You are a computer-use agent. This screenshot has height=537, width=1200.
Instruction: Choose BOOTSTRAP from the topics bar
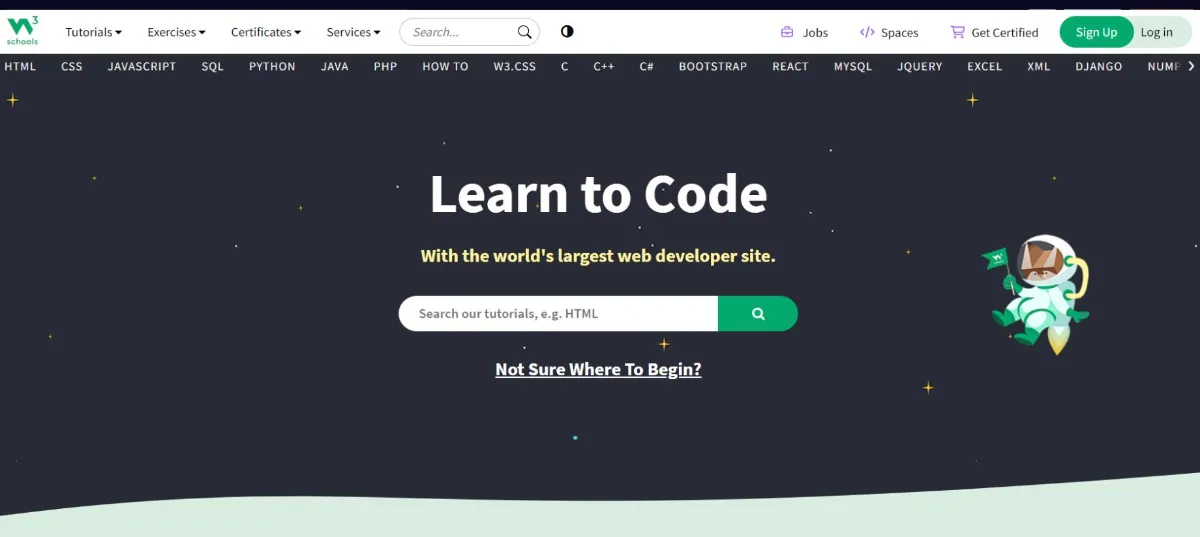[x=712, y=67]
